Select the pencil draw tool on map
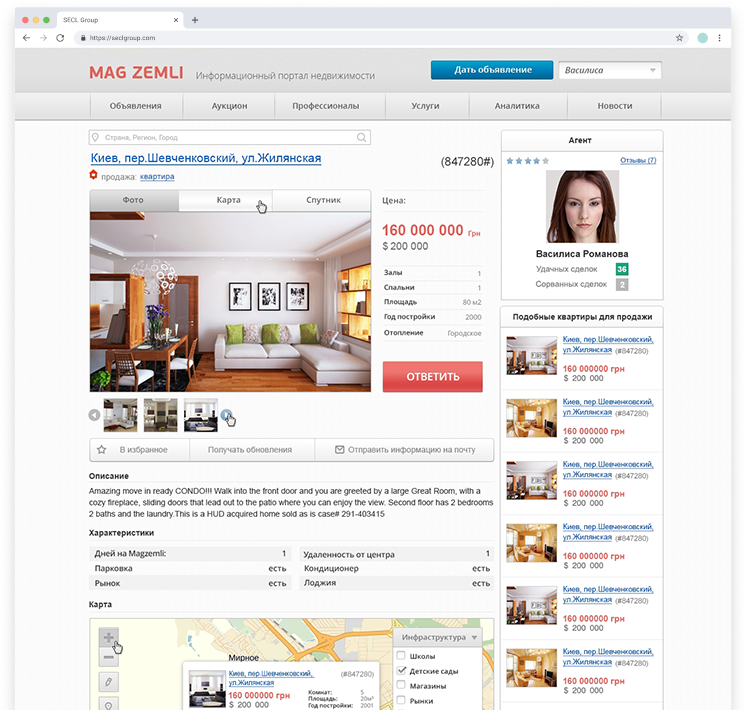746x710 pixels. tap(108, 682)
